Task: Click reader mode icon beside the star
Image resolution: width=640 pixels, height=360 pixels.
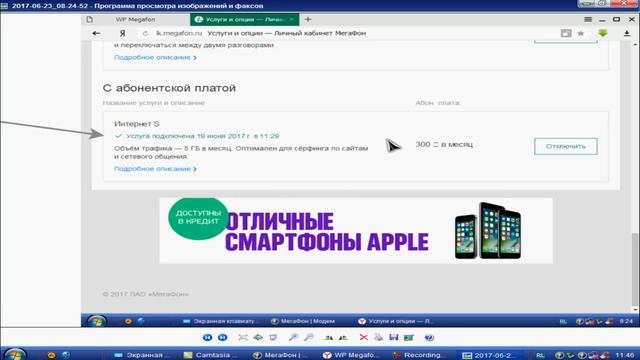Action: [x=566, y=33]
